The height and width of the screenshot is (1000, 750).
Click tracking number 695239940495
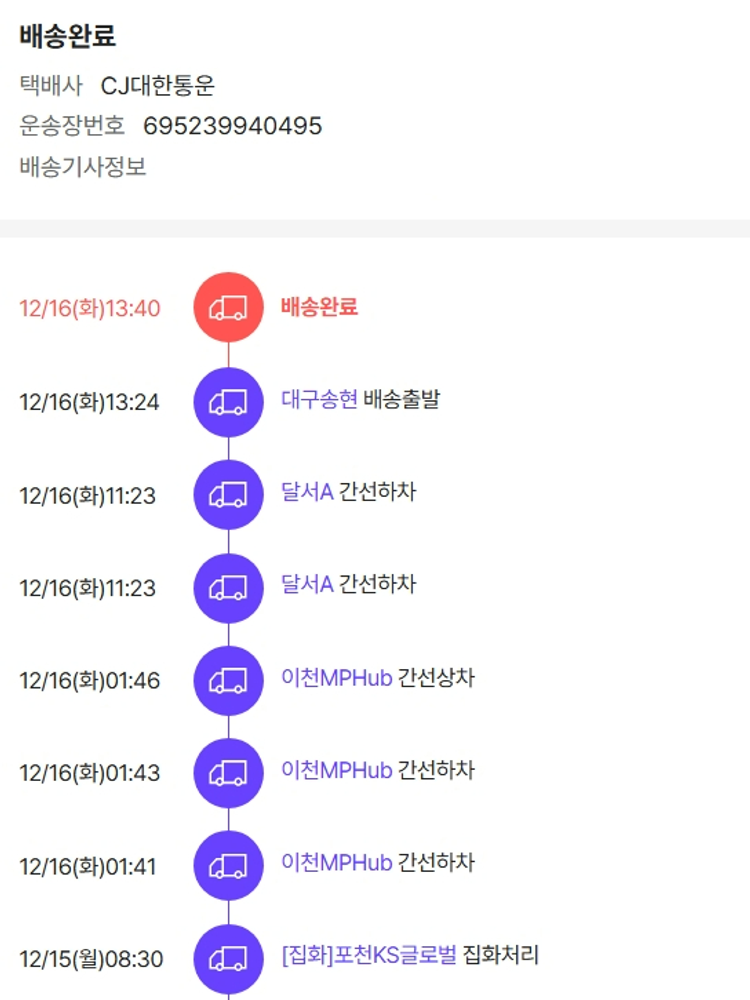[232, 126]
